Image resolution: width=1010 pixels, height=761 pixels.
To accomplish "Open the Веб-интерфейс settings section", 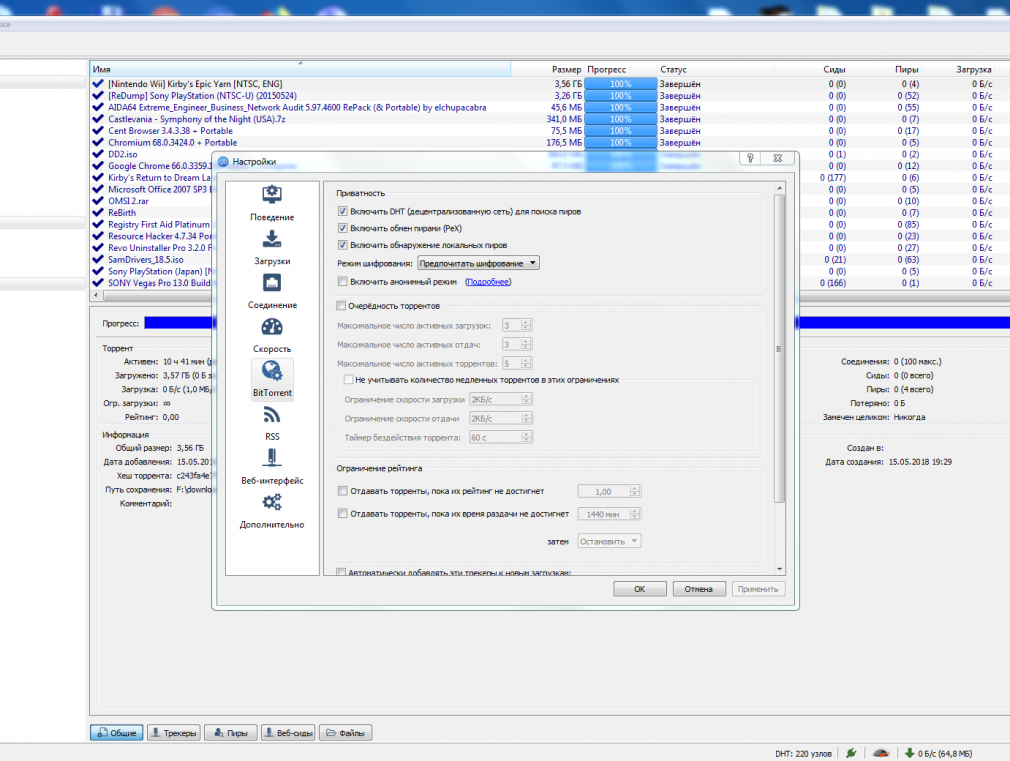I will point(272,467).
